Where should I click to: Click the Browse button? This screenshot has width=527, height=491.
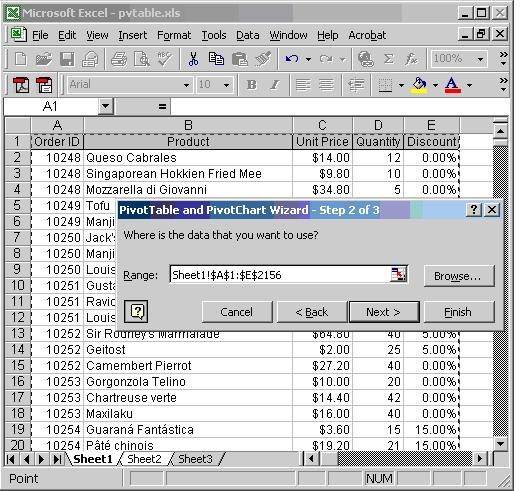pos(459,276)
